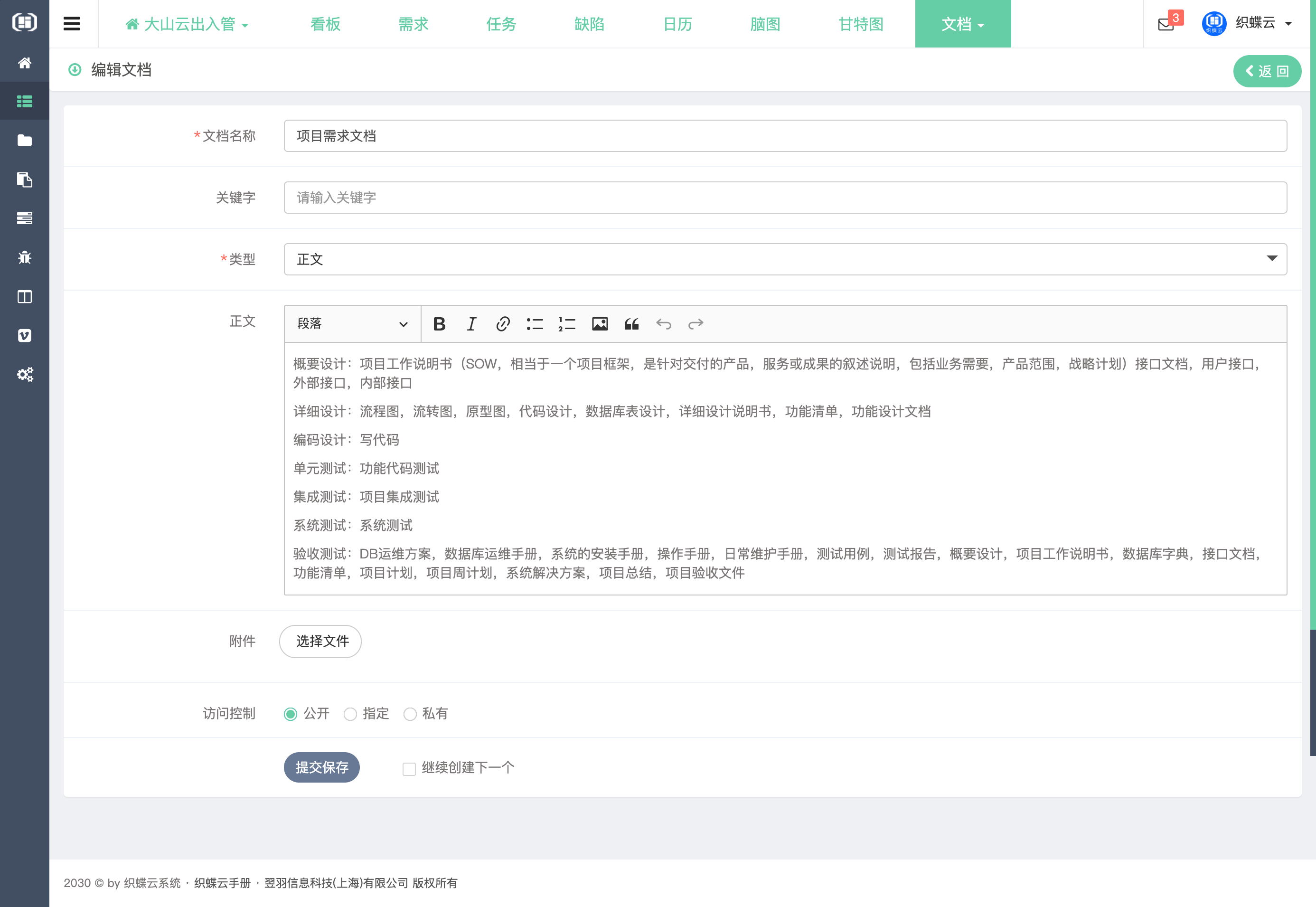This screenshot has width=1316, height=907.
Task: Switch to the 甘特图 tab
Action: (861, 24)
